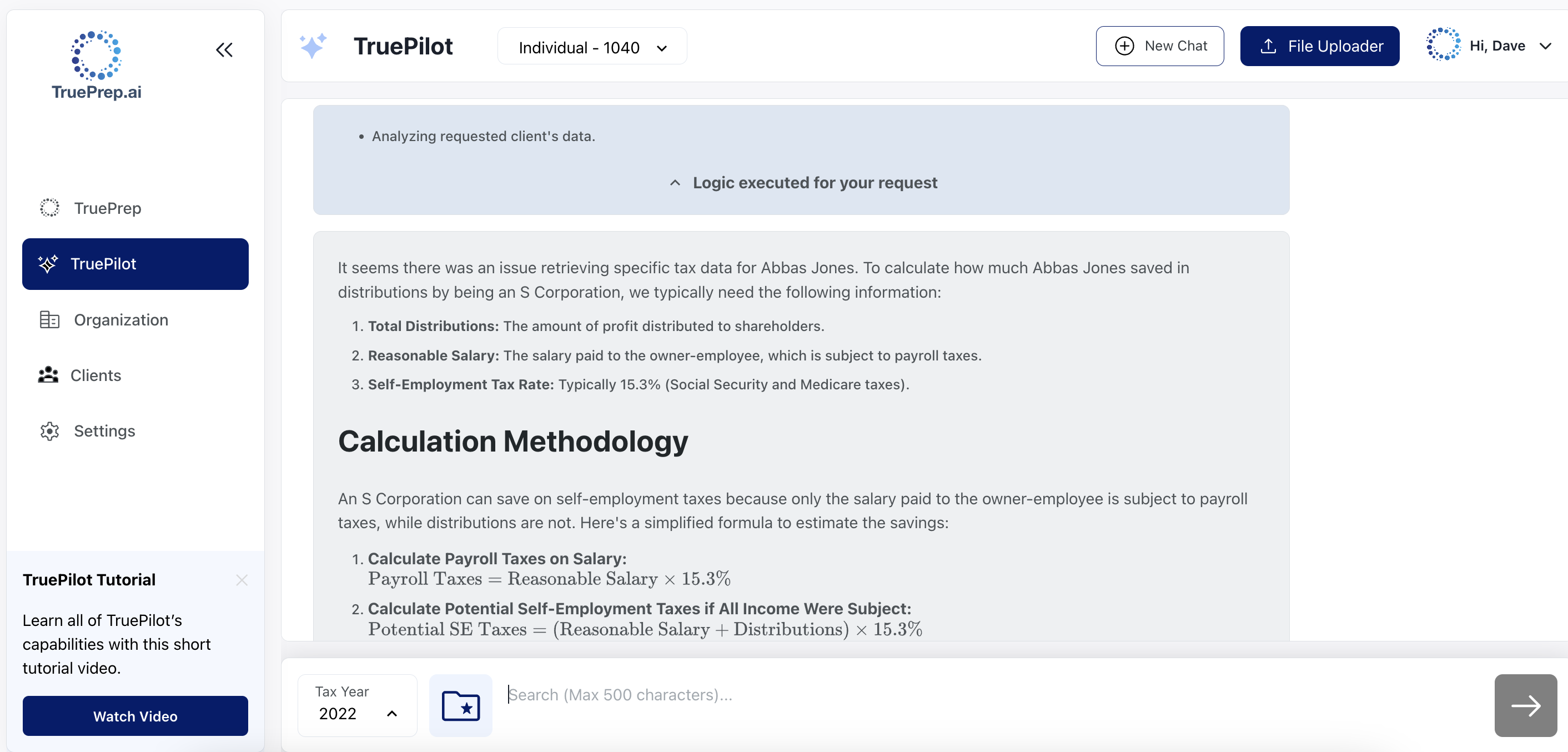Click the 'TruePilot Tutorial' title

(89, 580)
